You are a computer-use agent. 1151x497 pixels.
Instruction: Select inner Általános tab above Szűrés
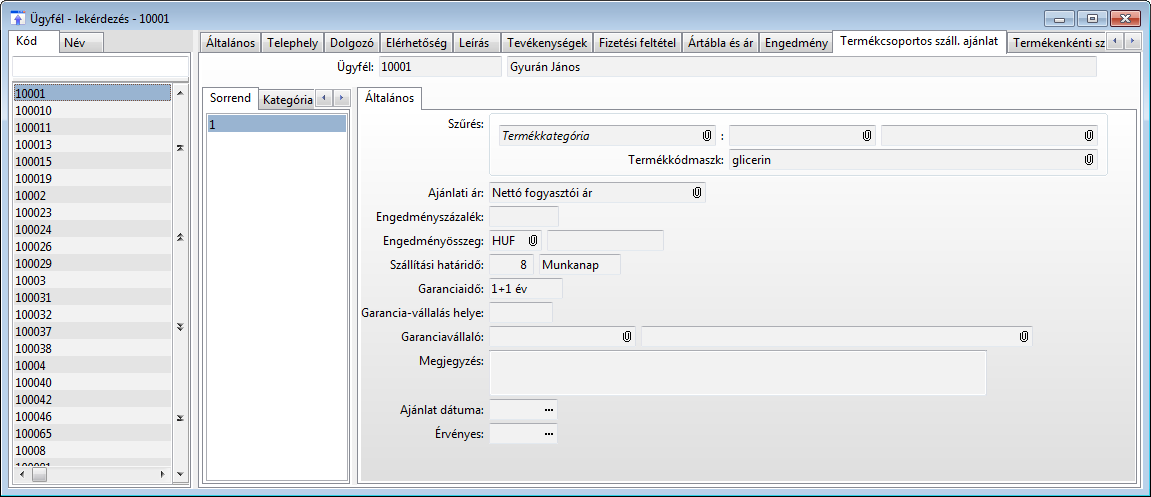(x=390, y=98)
